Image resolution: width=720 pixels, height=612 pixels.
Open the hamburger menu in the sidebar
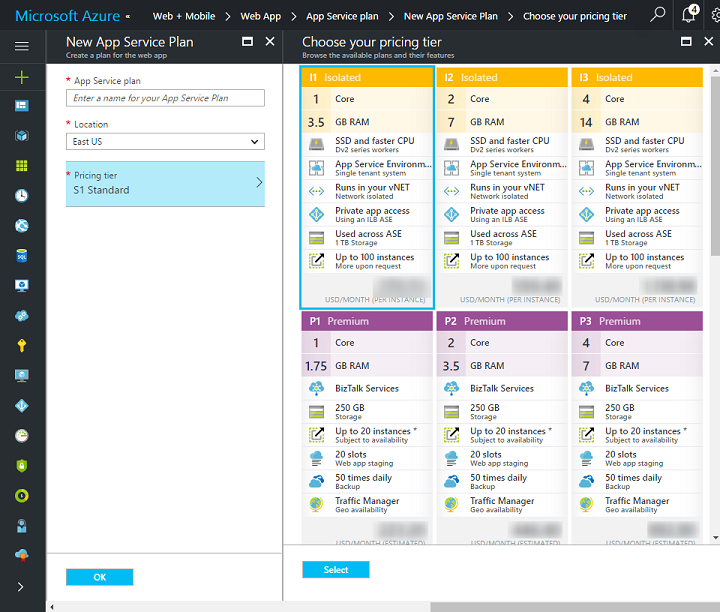click(x=22, y=46)
